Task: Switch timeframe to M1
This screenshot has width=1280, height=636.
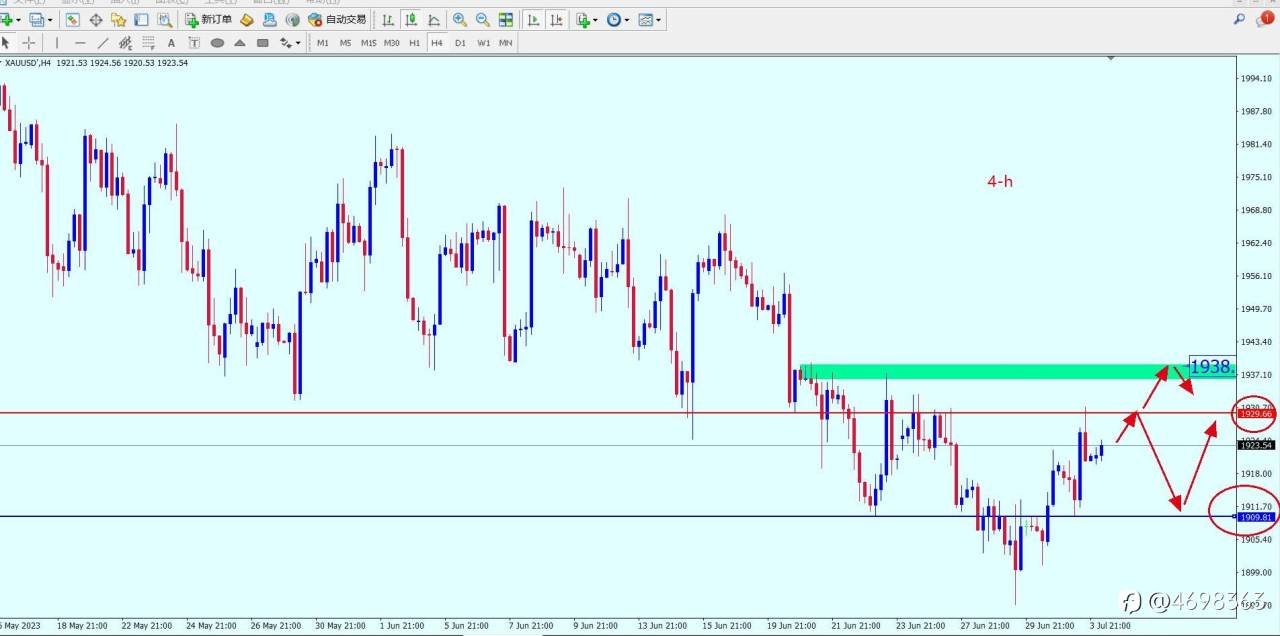Action: tap(323, 43)
